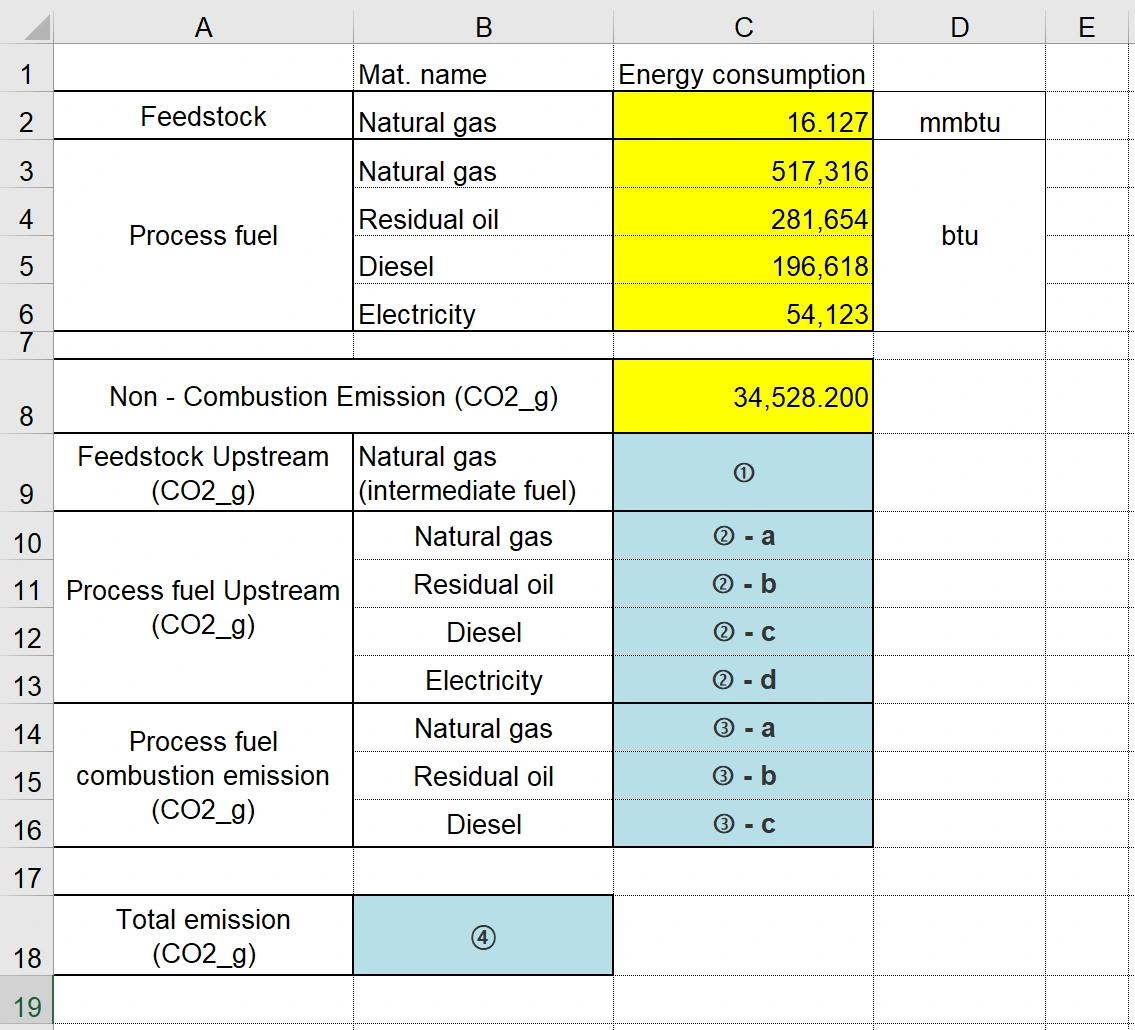The image size is (1135, 1030).
Task: Click 'Diesel' cell in row 16
Action: click(x=484, y=824)
